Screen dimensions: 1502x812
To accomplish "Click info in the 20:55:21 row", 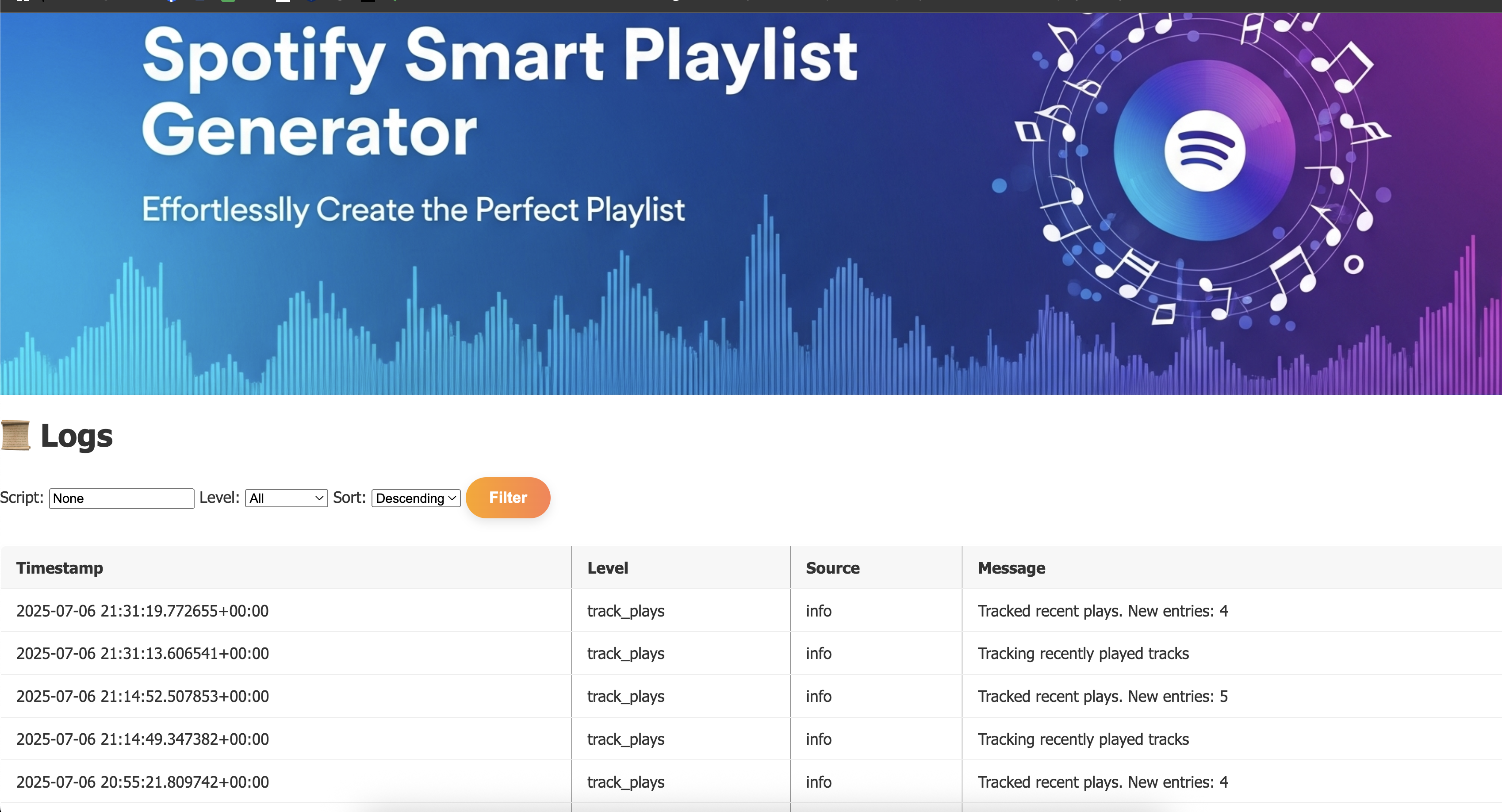I will [x=819, y=781].
